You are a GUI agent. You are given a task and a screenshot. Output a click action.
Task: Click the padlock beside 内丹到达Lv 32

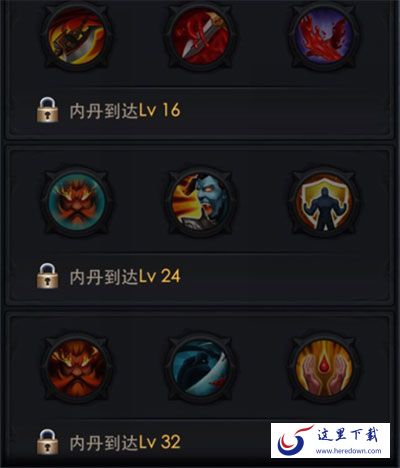click(x=48, y=442)
